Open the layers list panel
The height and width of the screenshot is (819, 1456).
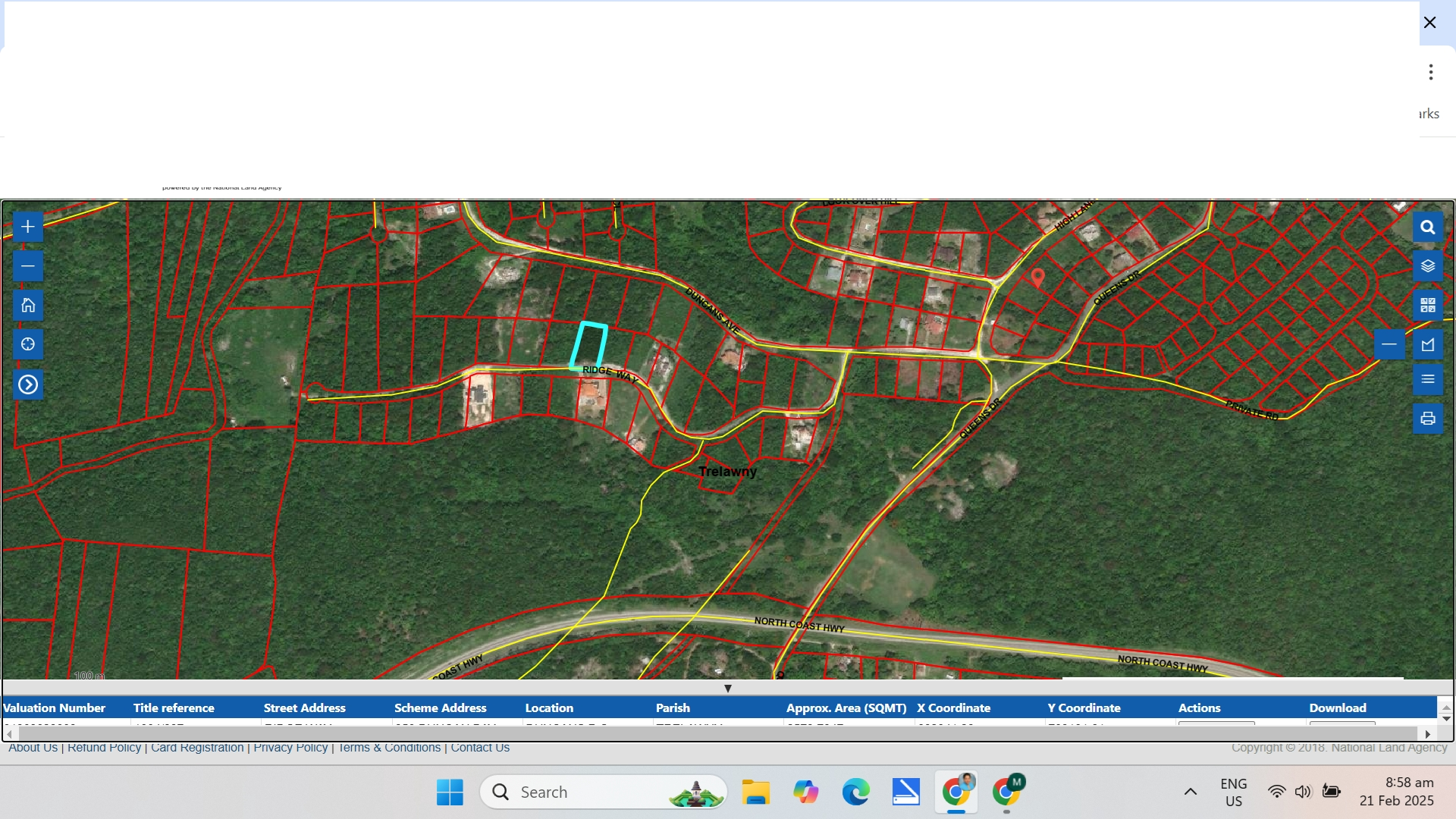click(1428, 266)
